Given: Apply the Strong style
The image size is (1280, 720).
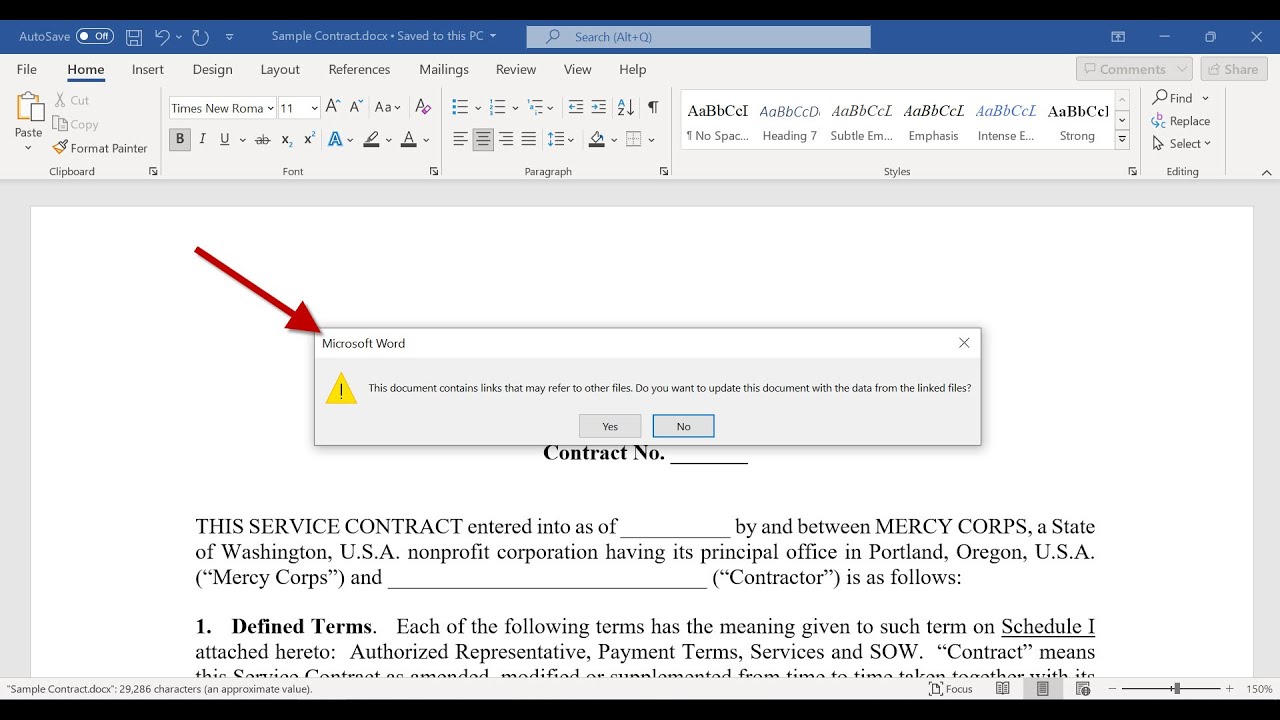Looking at the screenshot, I should [x=1077, y=120].
